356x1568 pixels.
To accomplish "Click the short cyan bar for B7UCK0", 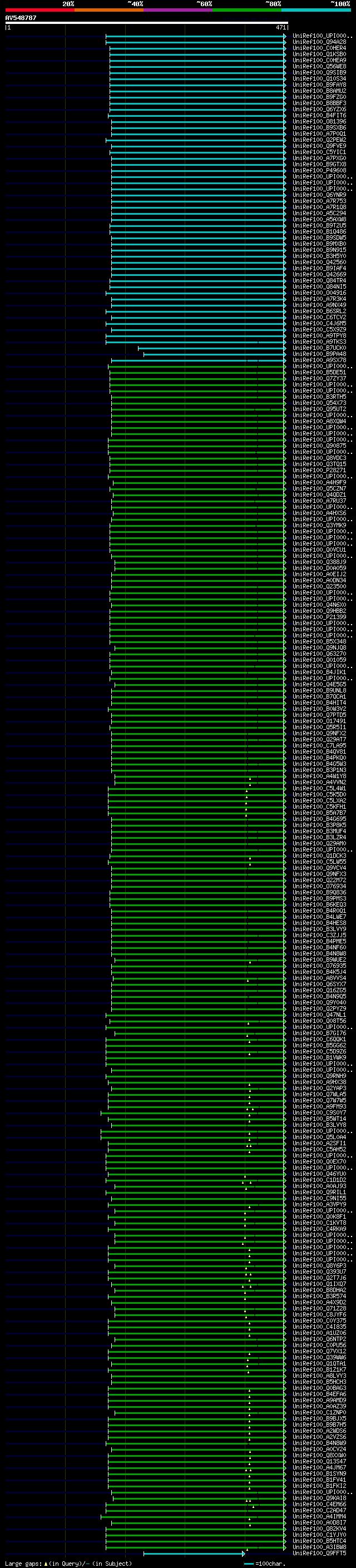I will click(x=212, y=348).
